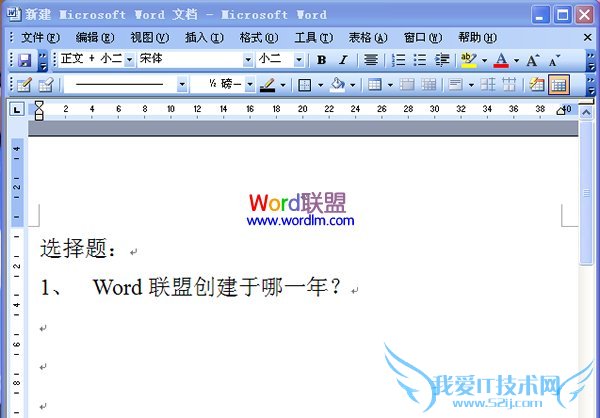Click the tab stop selector L icon

pos(17,110)
